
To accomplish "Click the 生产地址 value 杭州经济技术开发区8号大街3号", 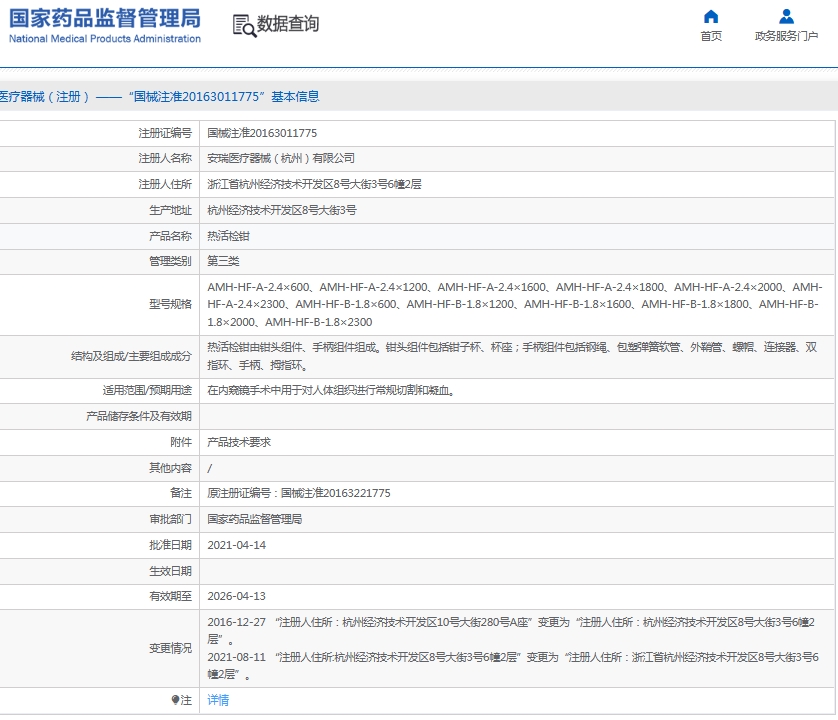I will tap(282, 210).
